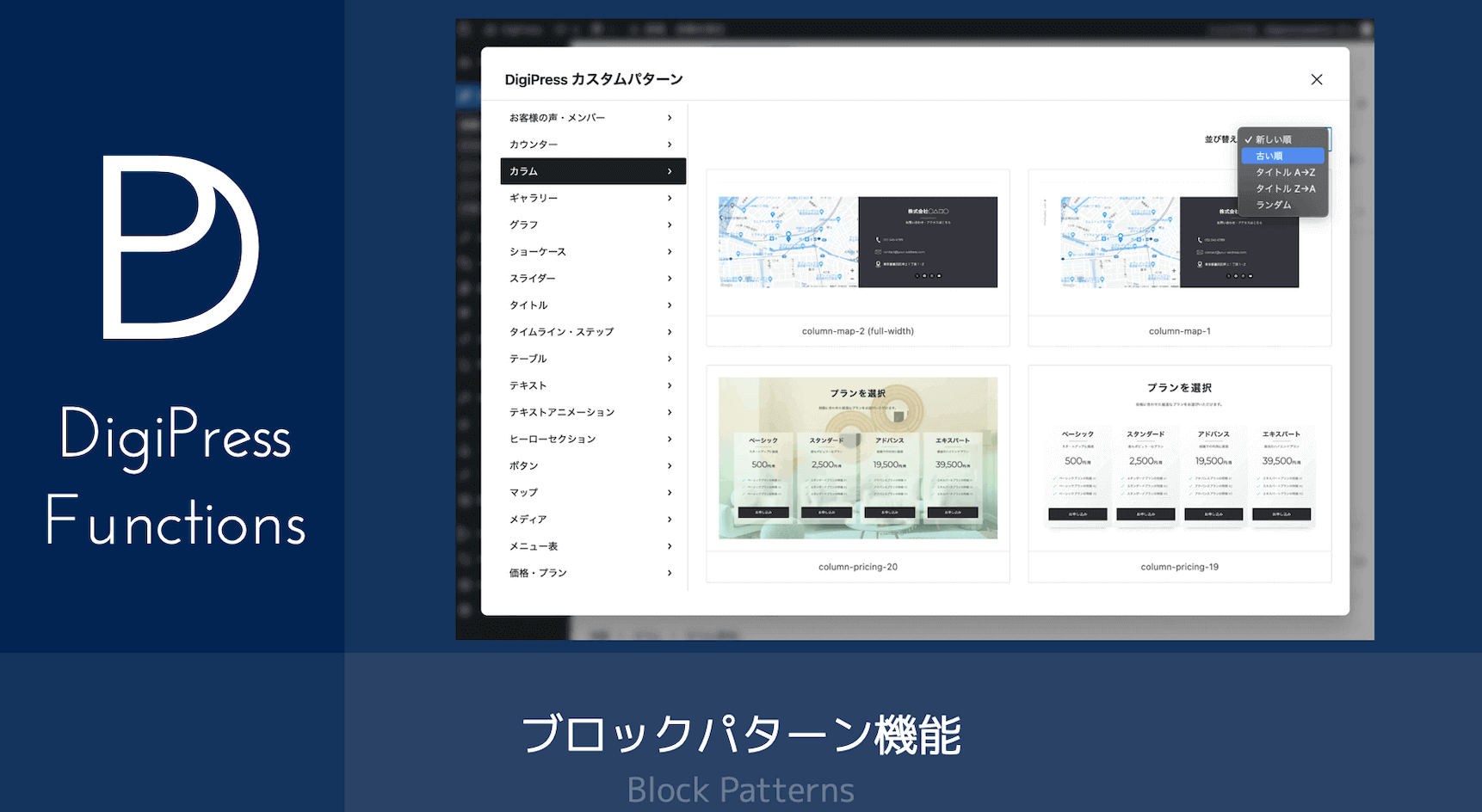Open the タイムライン・ステップ category

pos(593,331)
